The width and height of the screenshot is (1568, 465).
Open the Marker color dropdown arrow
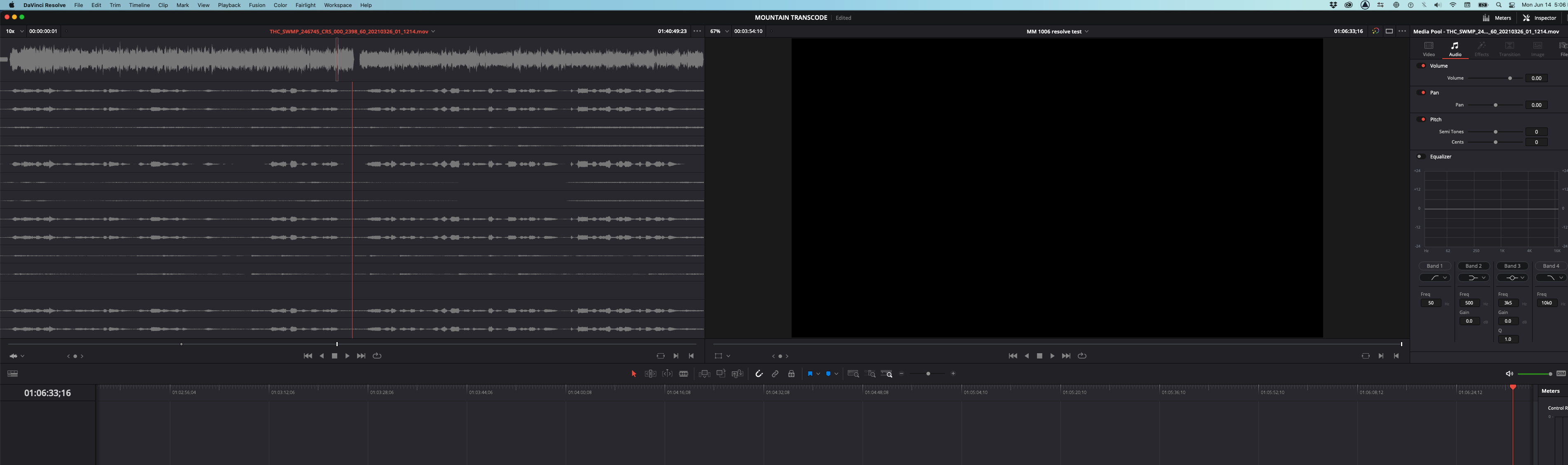[836, 373]
